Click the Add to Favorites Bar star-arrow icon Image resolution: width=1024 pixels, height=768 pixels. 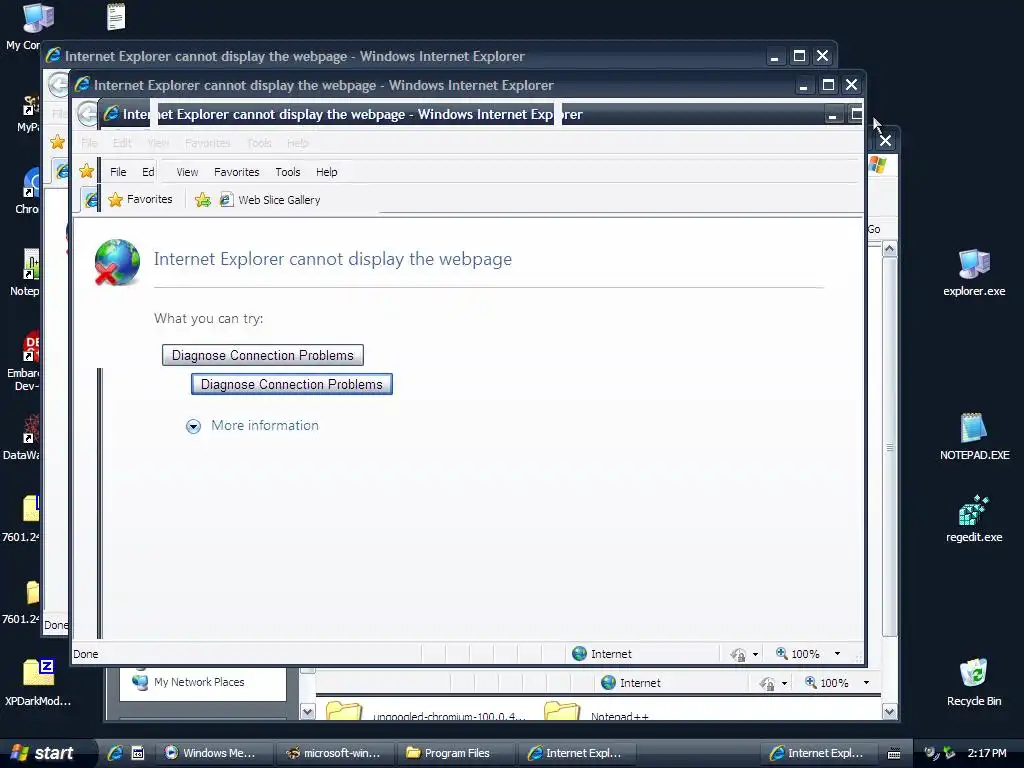point(202,200)
